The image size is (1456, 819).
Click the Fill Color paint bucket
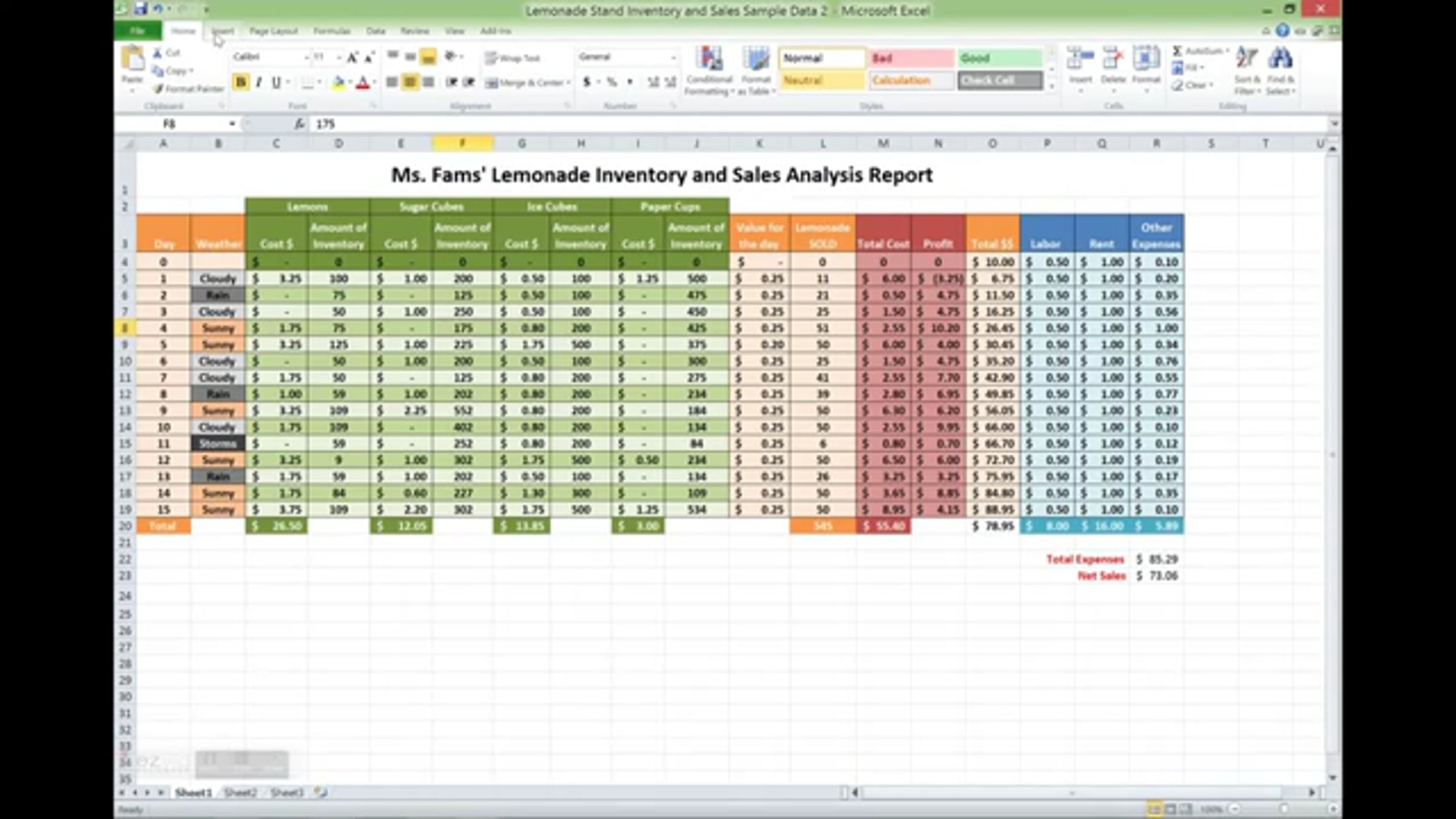click(x=339, y=83)
